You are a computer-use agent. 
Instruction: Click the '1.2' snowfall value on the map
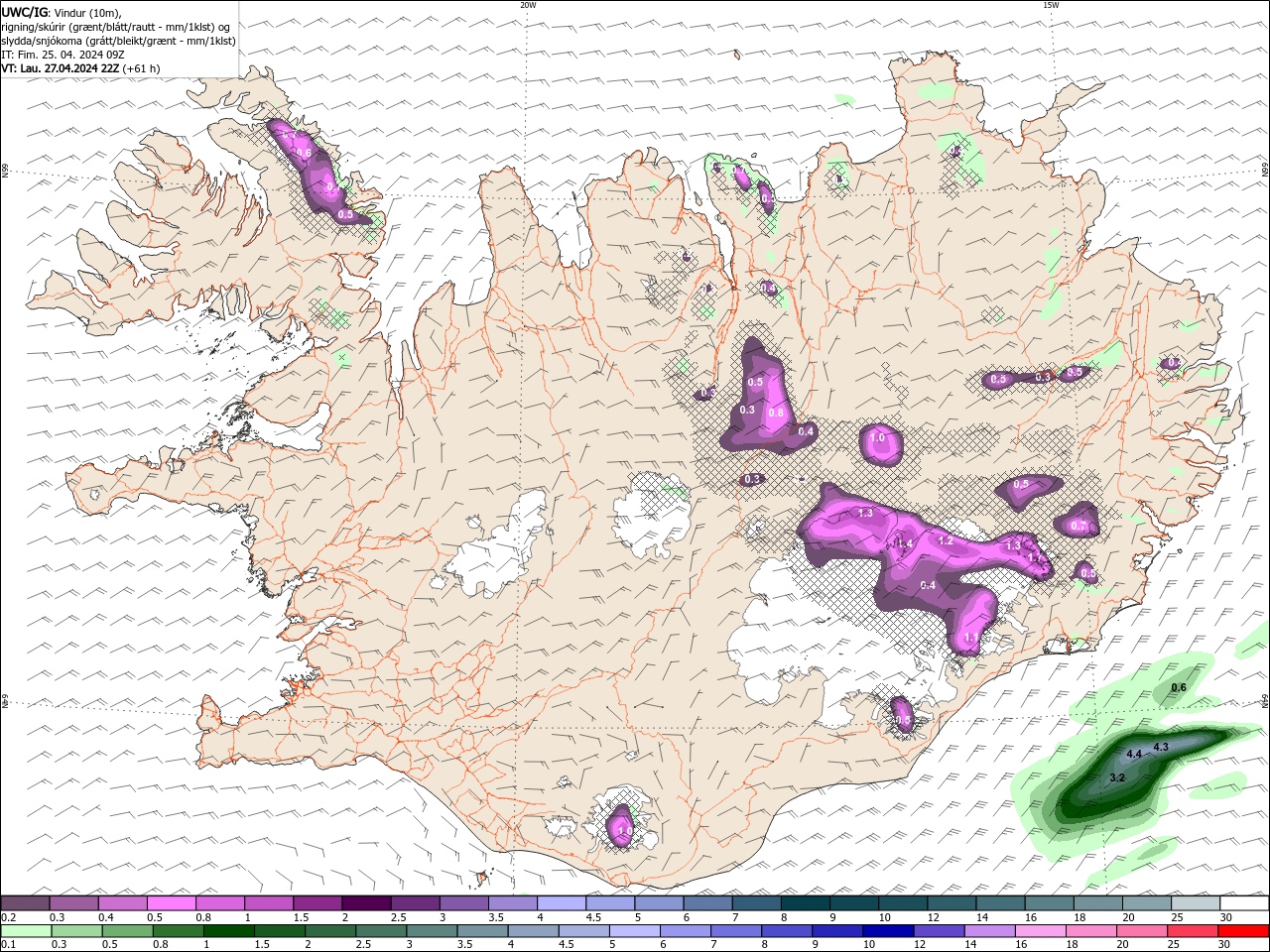946,540
